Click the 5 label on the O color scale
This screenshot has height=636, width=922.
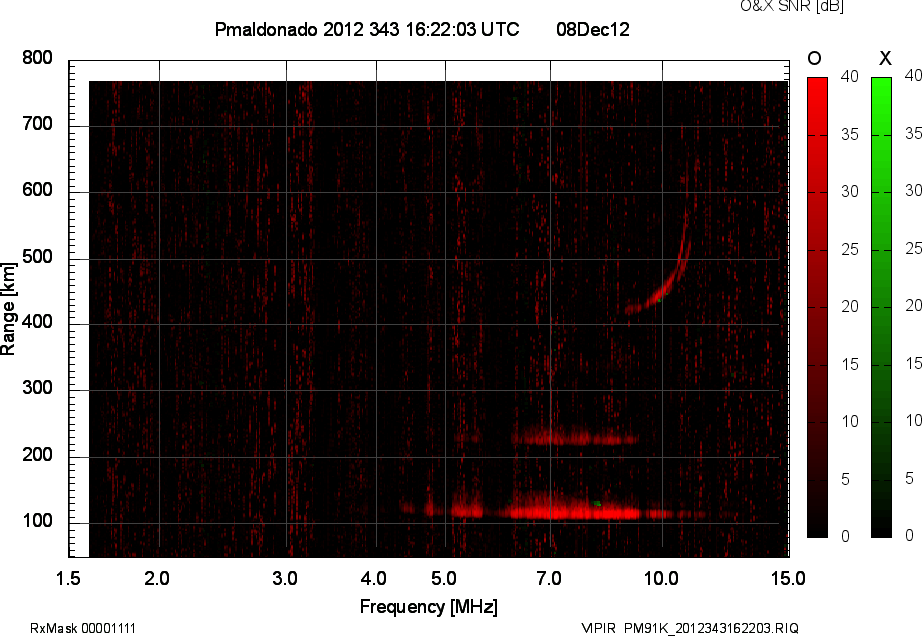[845, 480]
